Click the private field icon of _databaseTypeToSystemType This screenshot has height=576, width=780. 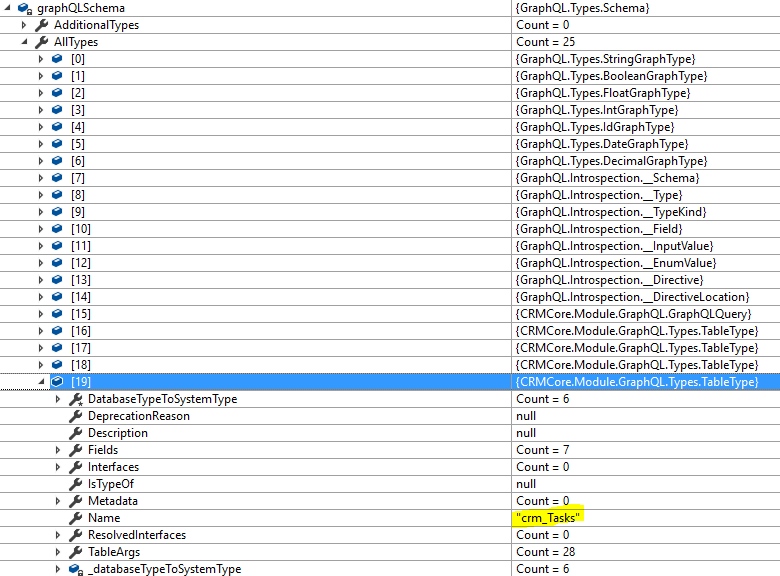point(75,570)
